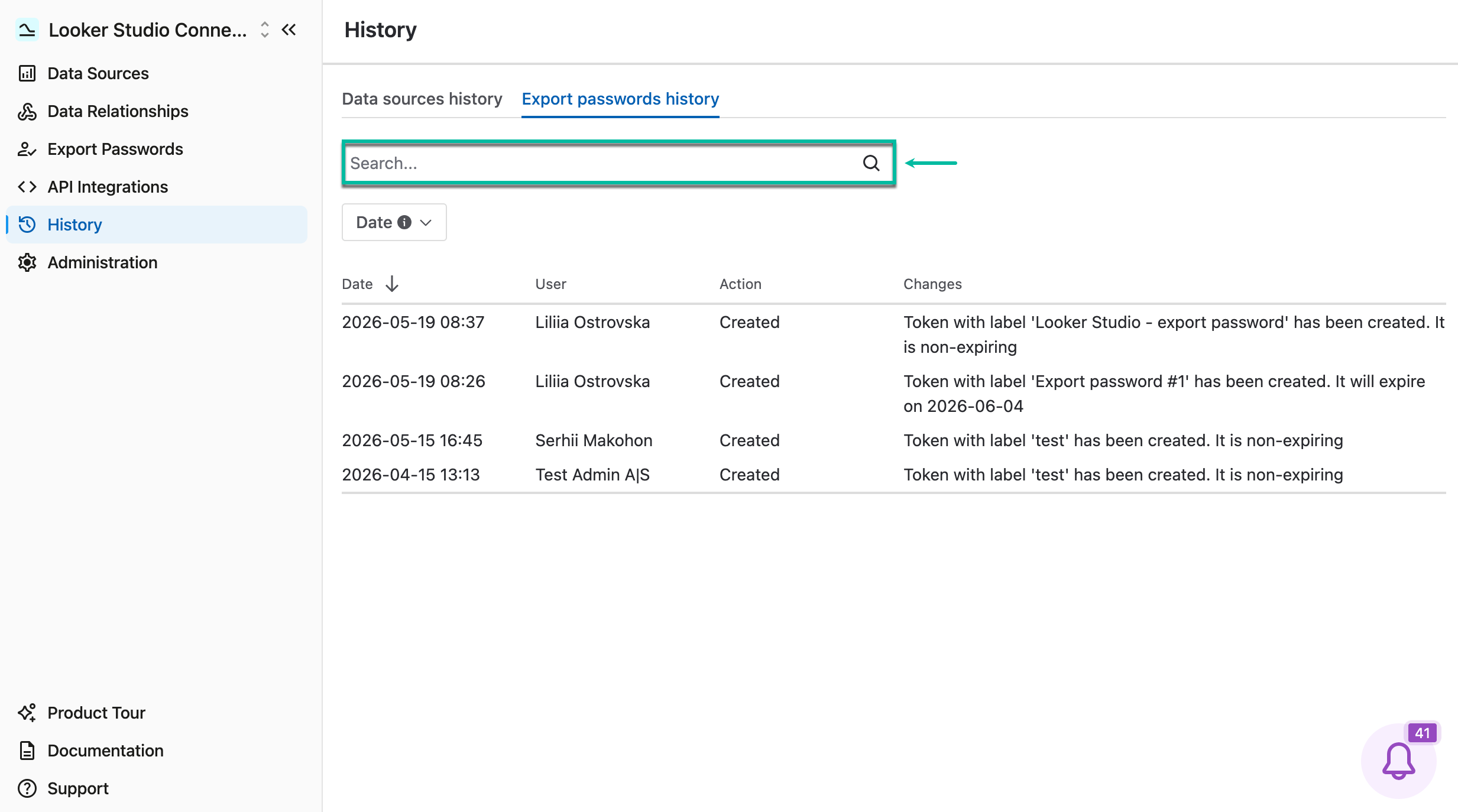Click Created action in Test Admin row
1458x812 pixels.
(x=749, y=475)
